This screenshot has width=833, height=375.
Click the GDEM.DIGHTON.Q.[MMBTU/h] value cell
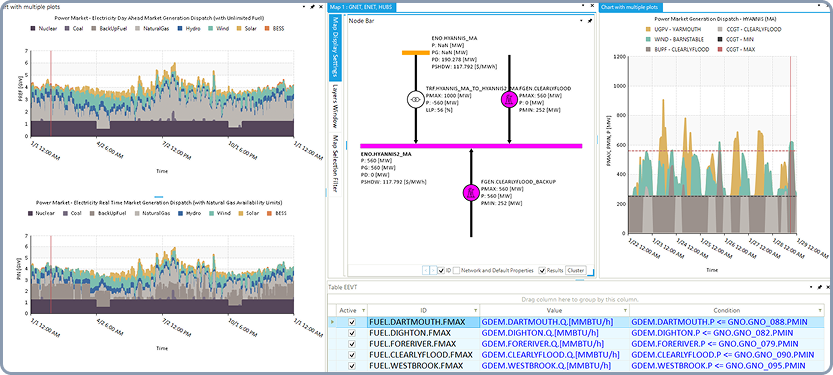click(555, 333)
